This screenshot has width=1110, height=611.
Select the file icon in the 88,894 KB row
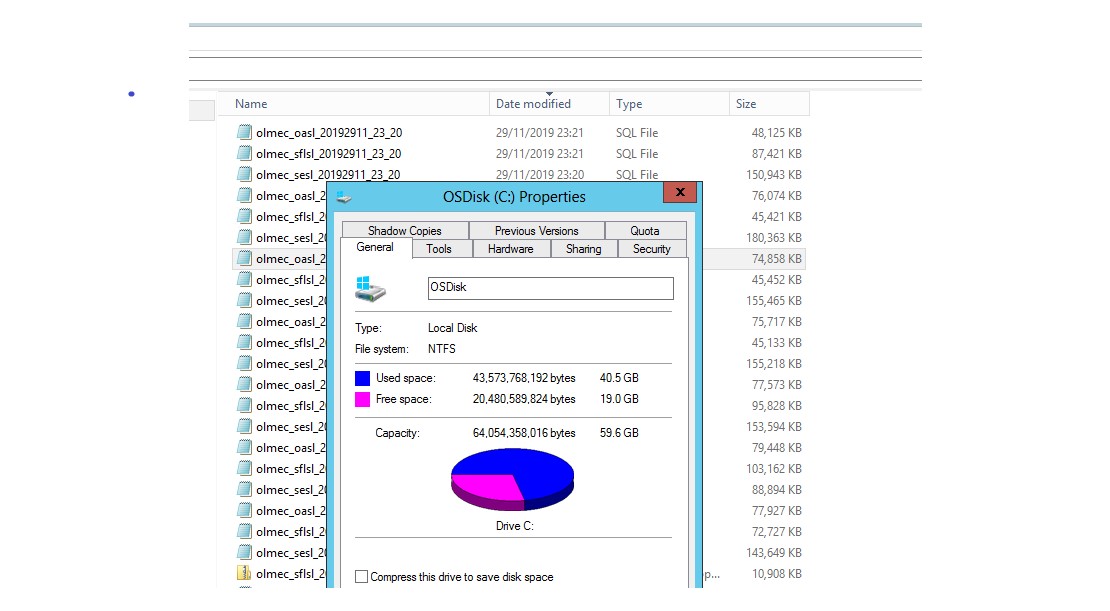click(244, 489)
